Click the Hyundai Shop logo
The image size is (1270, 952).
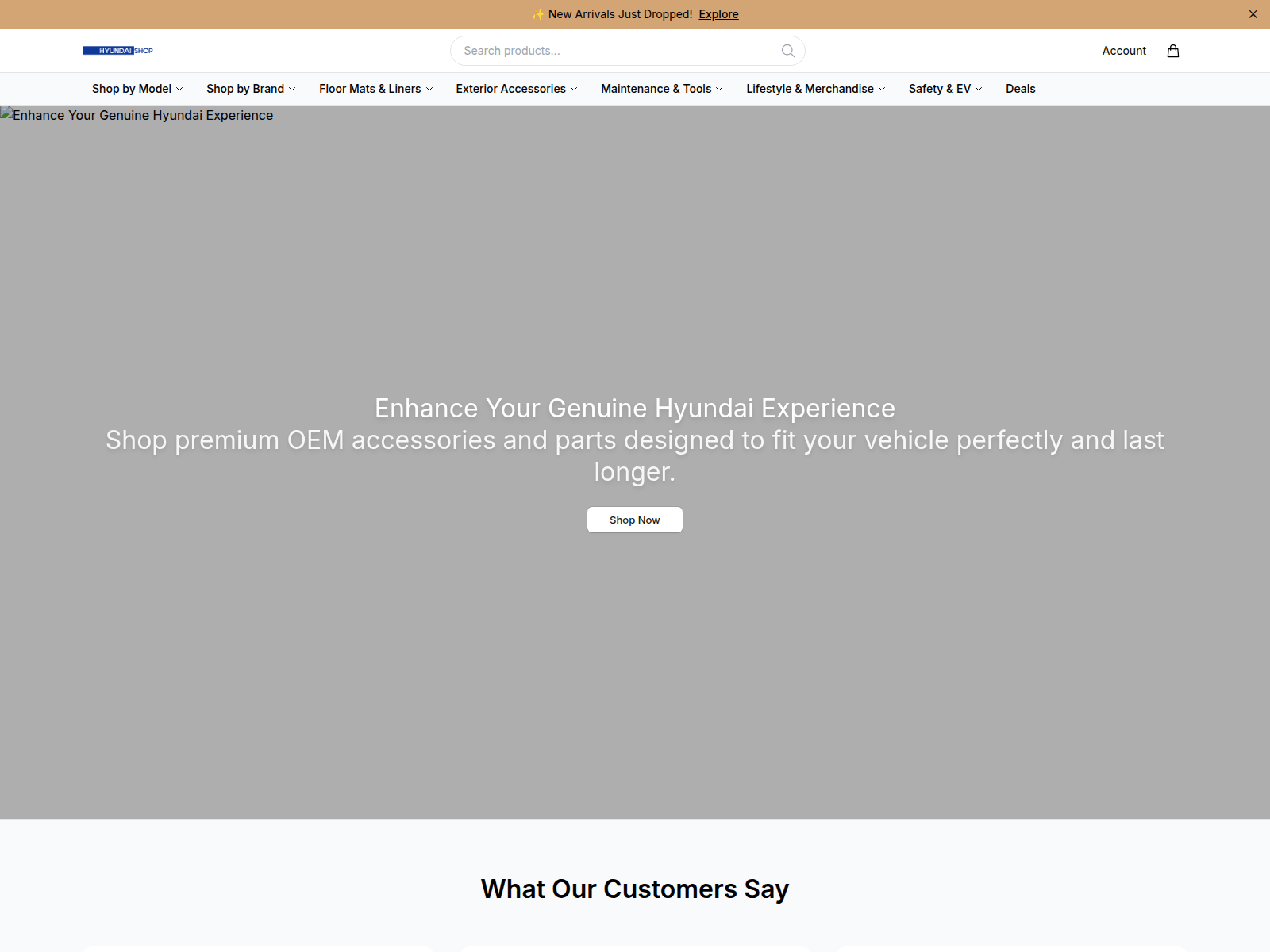(x=117, y=51)
